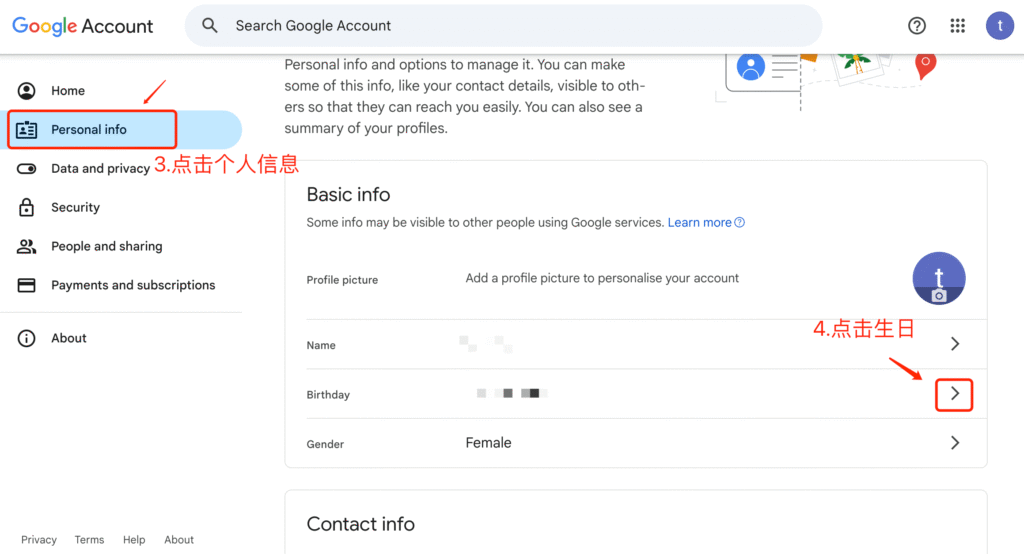Viewport: 1024px width, 554px height.
Task: Open About in the sidebar
Action: pyautogui.click(x=69, y=338)
